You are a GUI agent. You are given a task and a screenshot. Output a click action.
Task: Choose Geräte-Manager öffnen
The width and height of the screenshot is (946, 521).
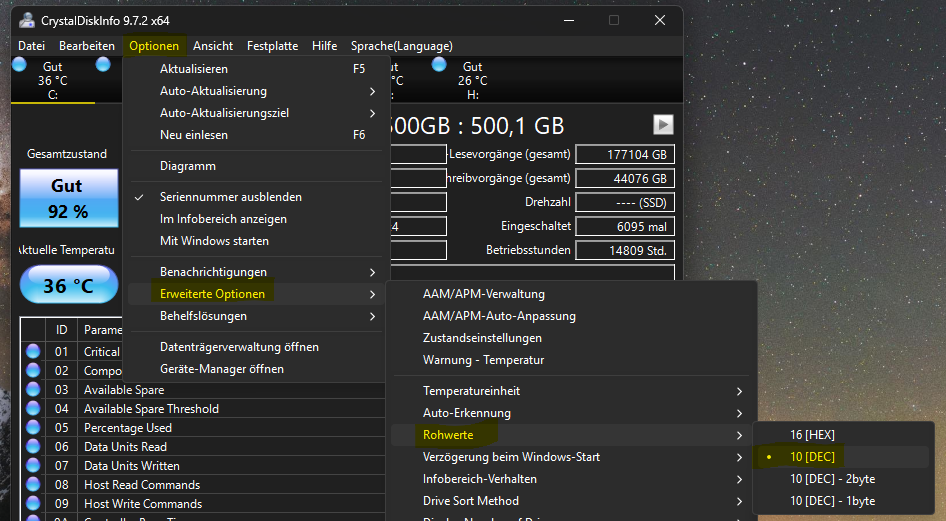click(256, 369)
